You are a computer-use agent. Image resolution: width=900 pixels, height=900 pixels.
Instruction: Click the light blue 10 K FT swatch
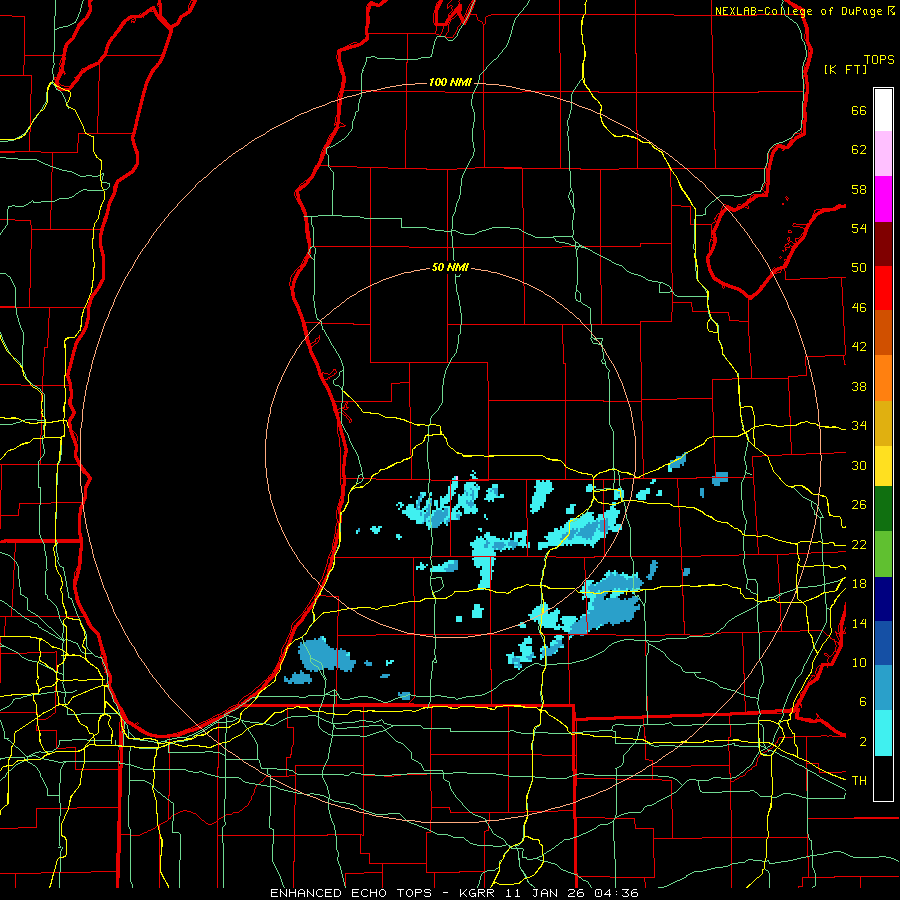point(883,688)
